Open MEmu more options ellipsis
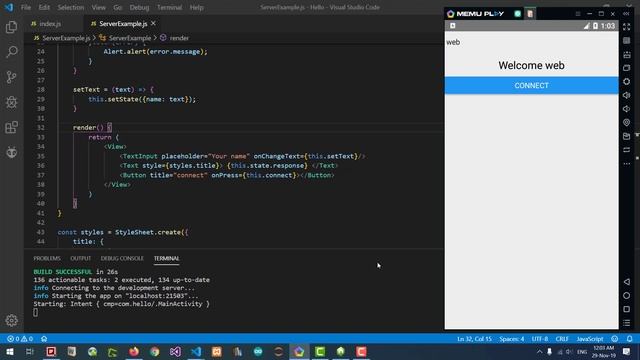Viewport: 640px width, 360px height. (627, 164)
